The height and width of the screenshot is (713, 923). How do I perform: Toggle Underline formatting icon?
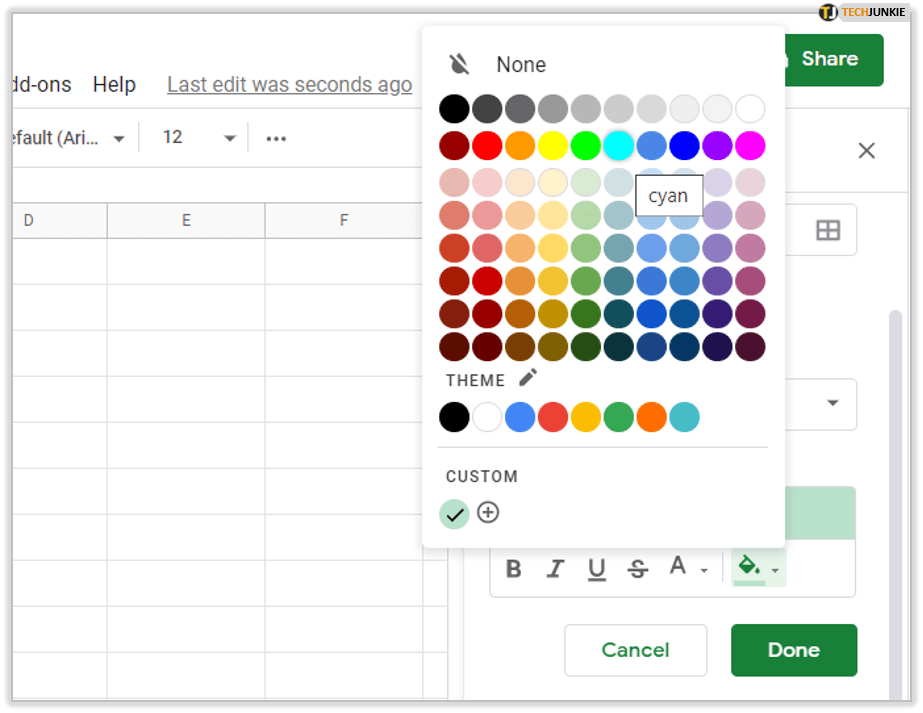597,569
